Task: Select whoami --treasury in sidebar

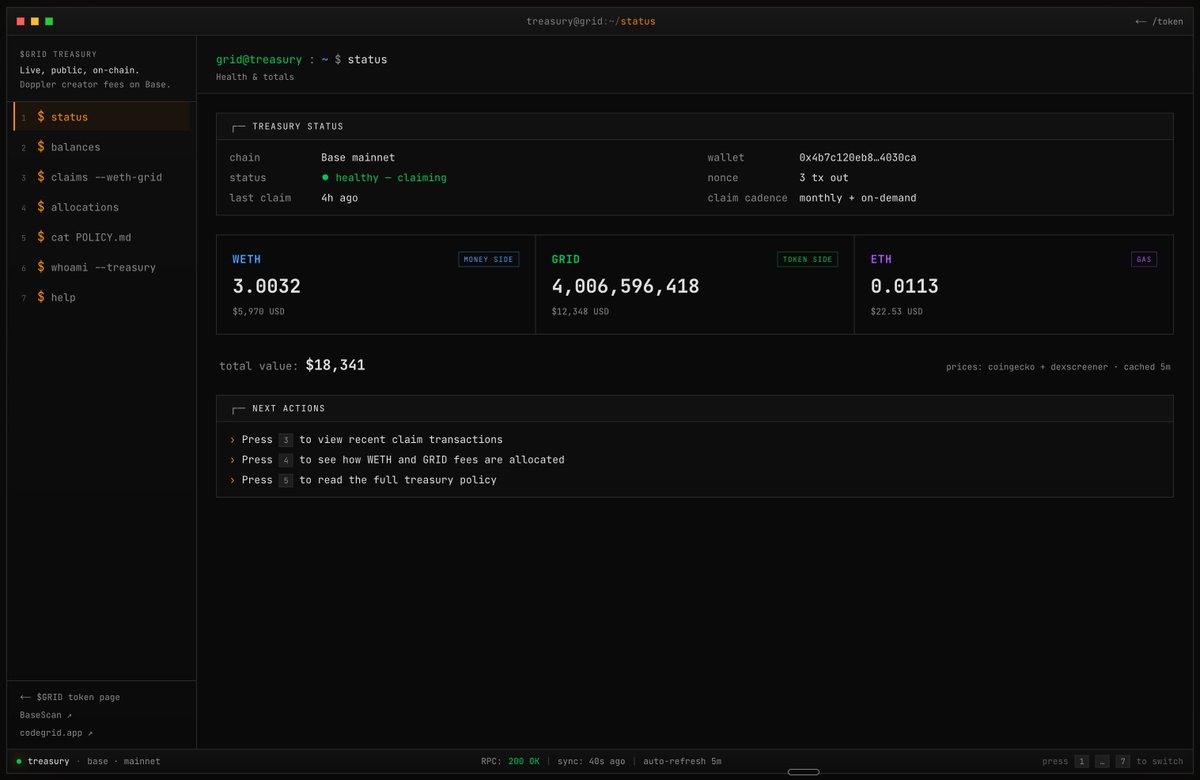Action: click(x=102, y=267)
